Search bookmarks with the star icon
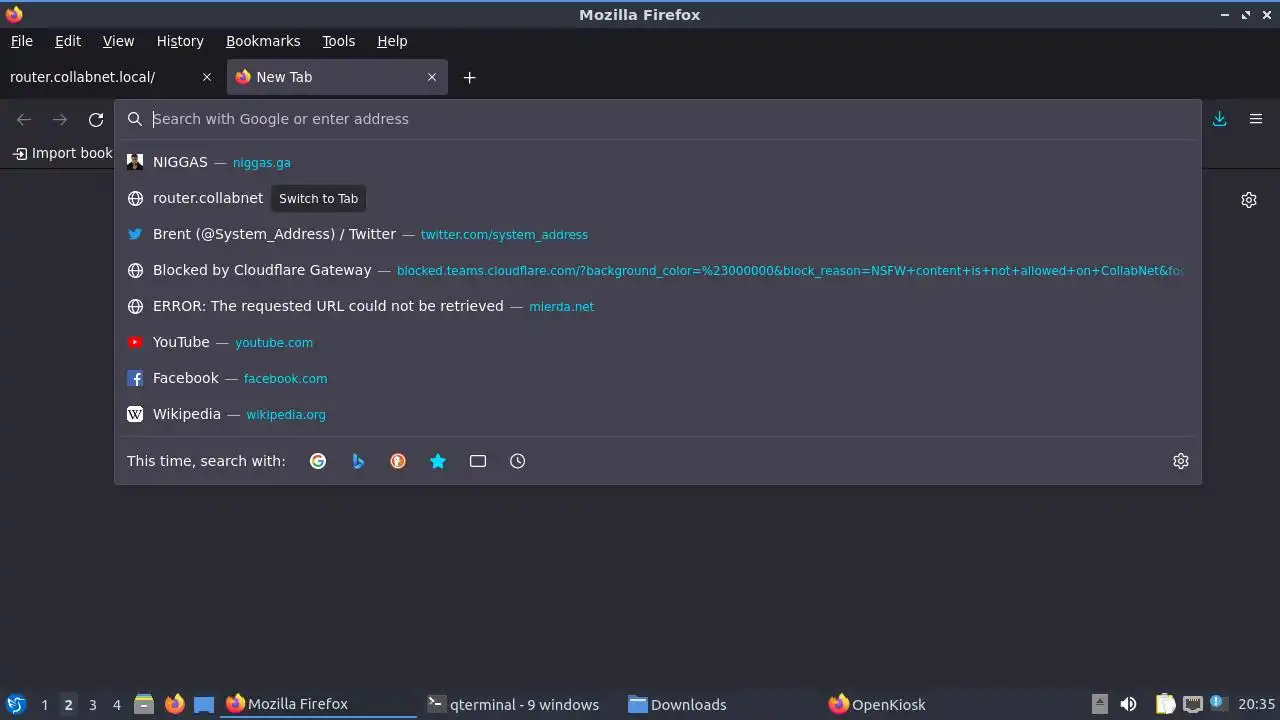This screenshot has width=1280, height=720. [x=438, y=461]
